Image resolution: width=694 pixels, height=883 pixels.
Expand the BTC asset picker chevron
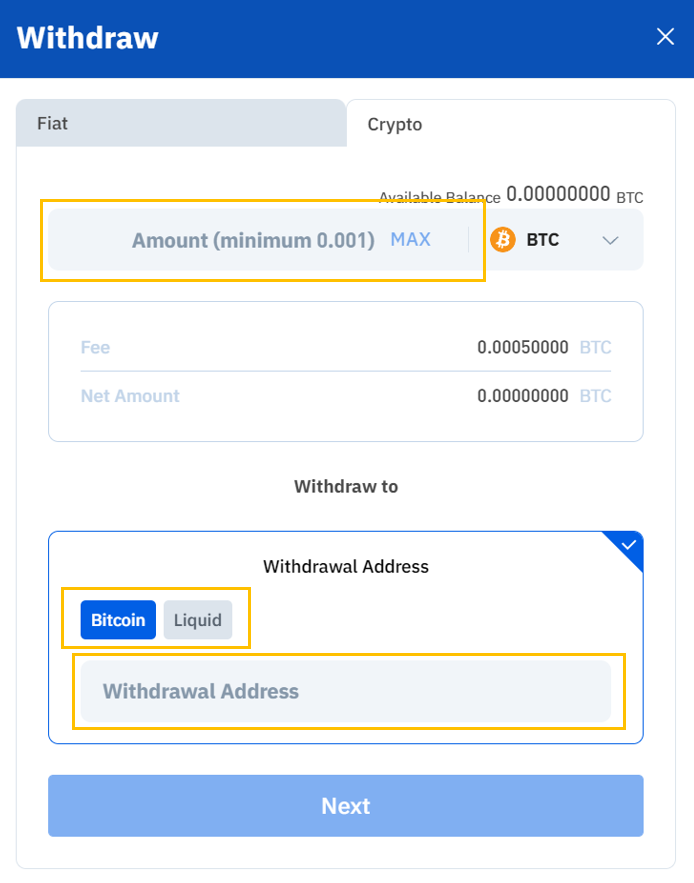(610, 240)
